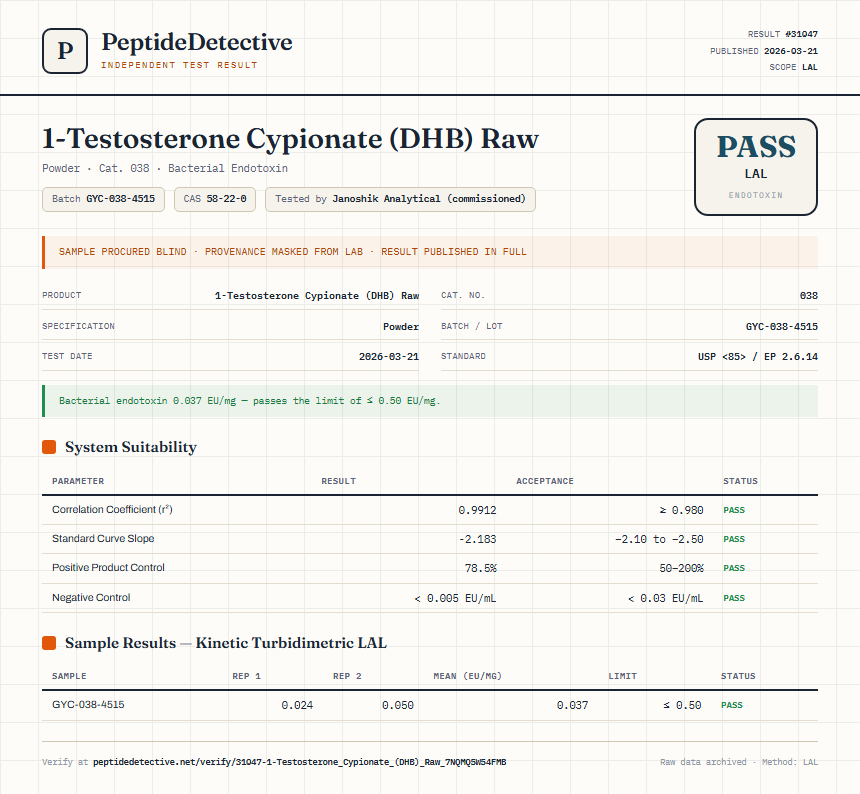Click 'Sample Results — Kinetic Turbidimetric LAL' heading
This screenshot has height=794, width=860.
(x=226, y=643)
